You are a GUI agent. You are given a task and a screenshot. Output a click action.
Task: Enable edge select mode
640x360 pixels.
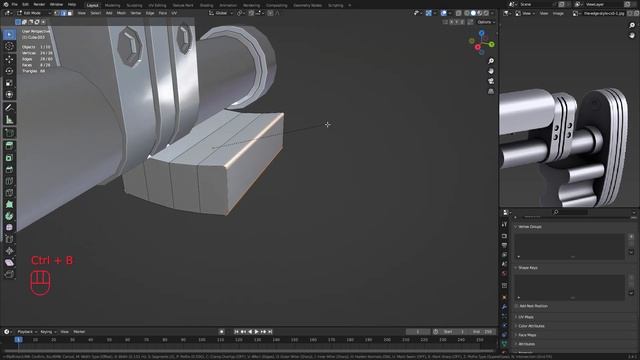(63, 13)
